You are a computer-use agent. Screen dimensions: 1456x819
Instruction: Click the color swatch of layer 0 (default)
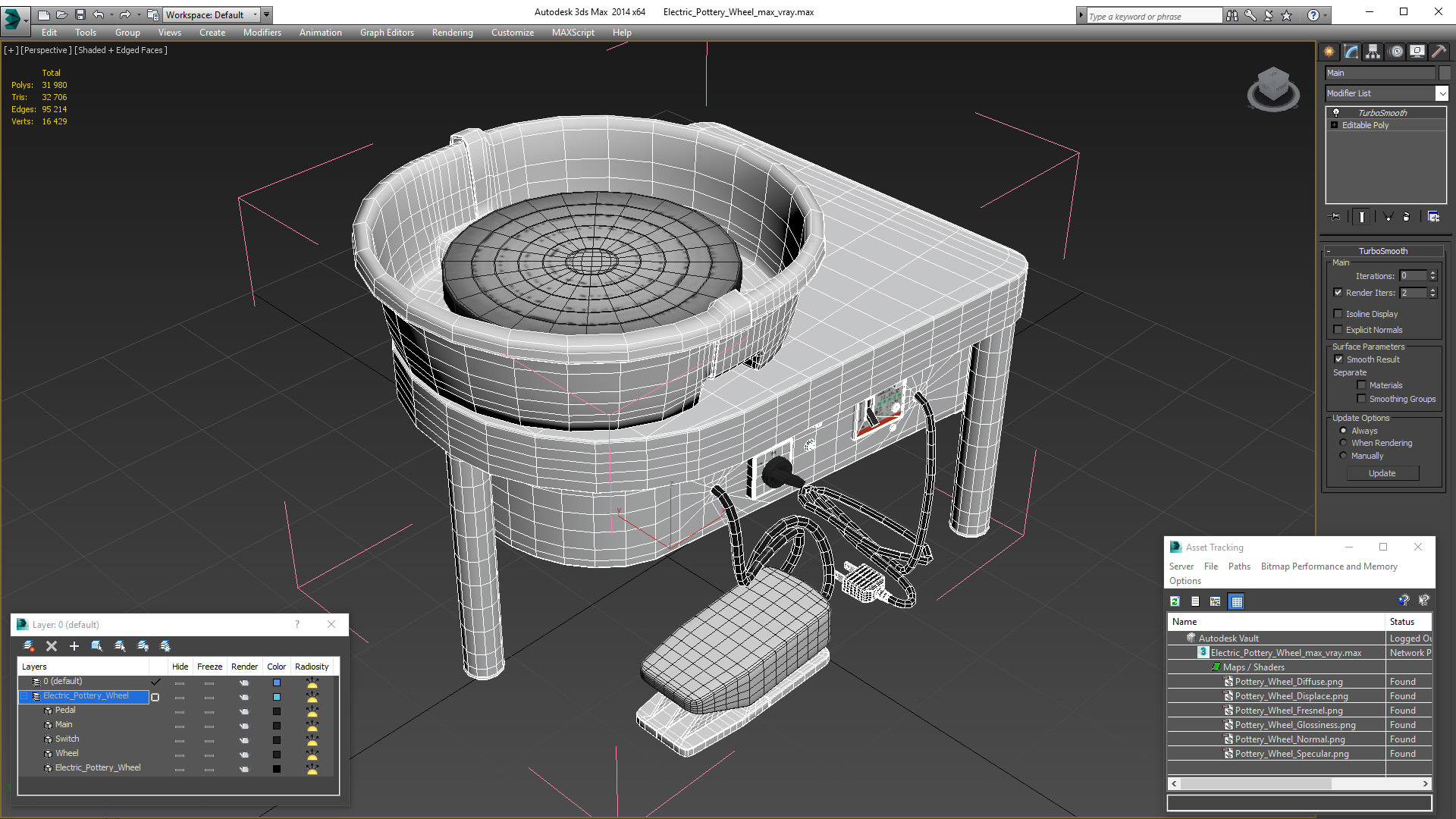tap(277, 682)
